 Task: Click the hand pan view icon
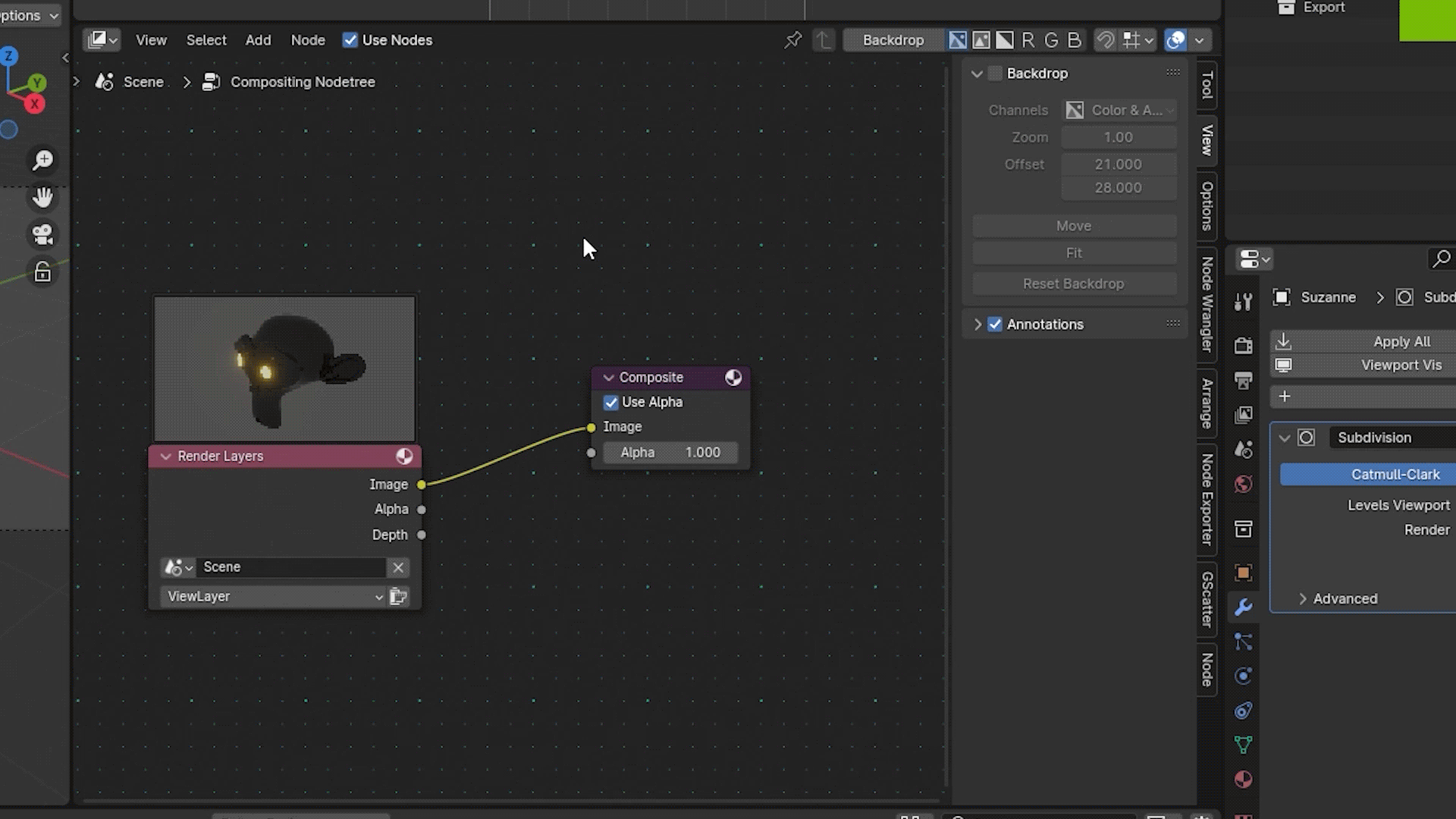coord(42,198)
